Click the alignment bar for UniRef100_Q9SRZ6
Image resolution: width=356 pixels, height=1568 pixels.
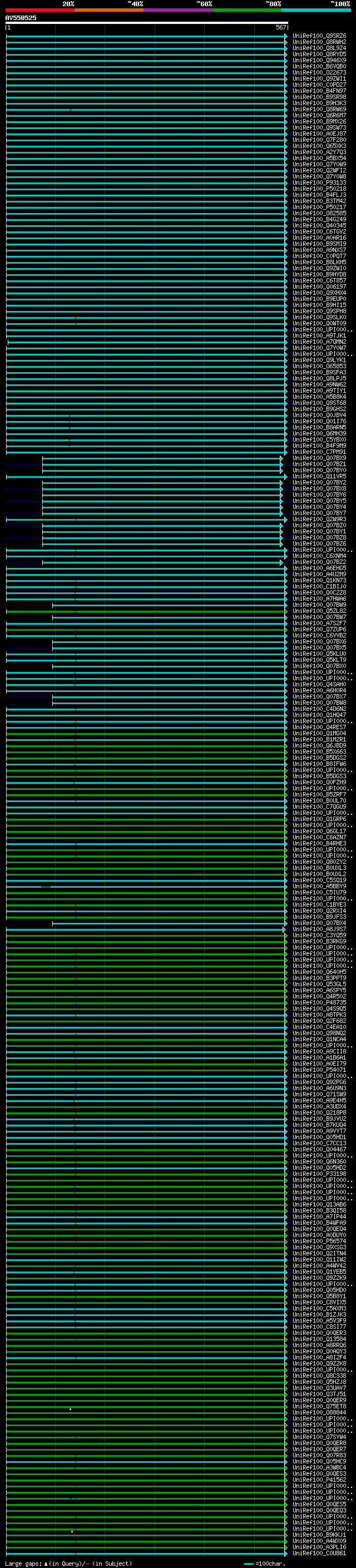(x=146, y=37)
